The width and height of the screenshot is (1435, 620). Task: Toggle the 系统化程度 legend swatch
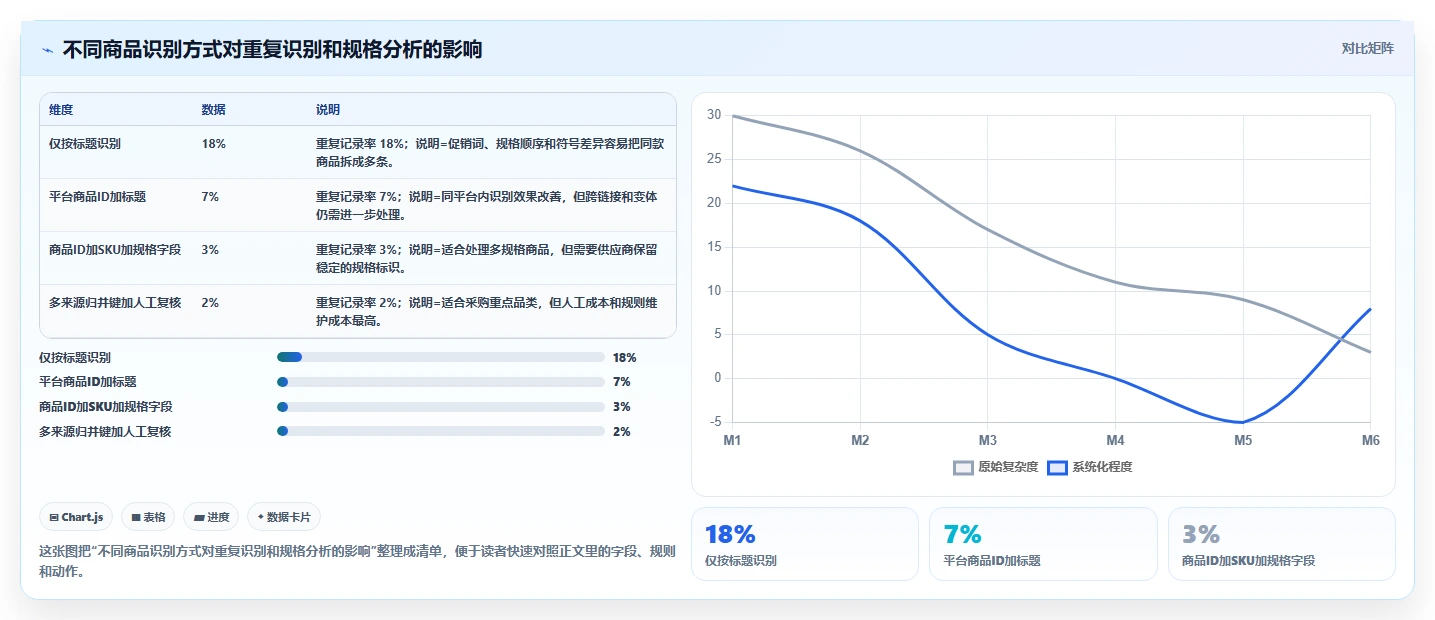1057,467
